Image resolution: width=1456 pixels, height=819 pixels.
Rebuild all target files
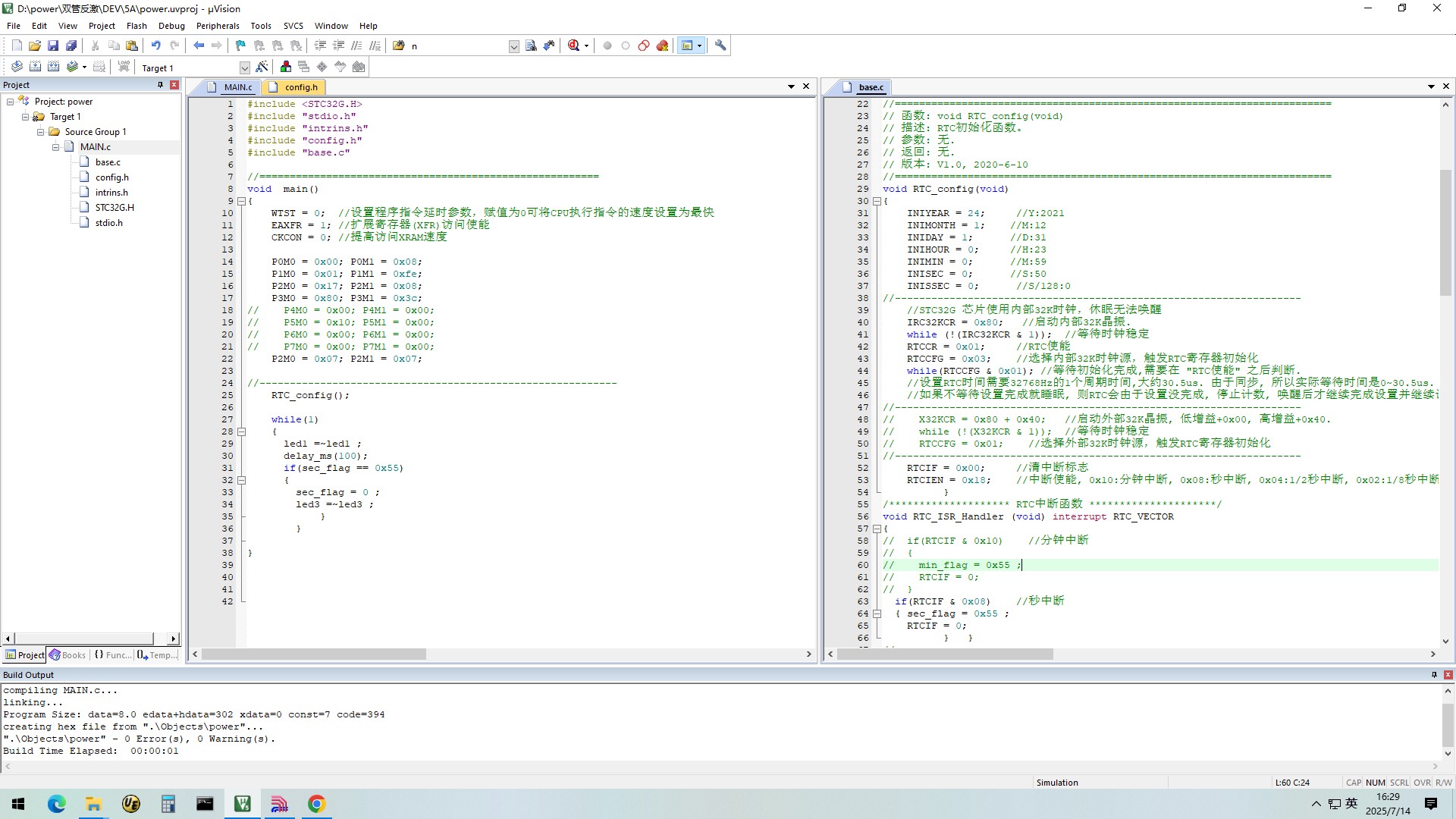53,67
